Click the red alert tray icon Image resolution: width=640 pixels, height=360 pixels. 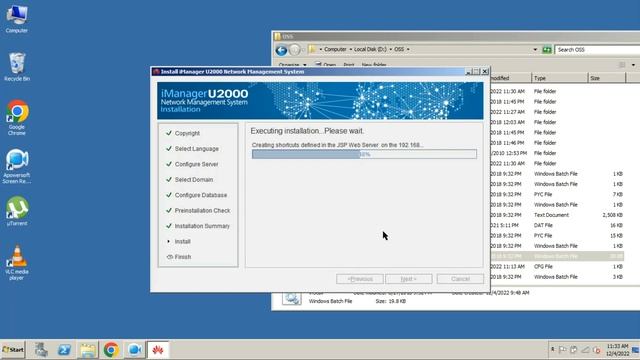pos(597,350)
